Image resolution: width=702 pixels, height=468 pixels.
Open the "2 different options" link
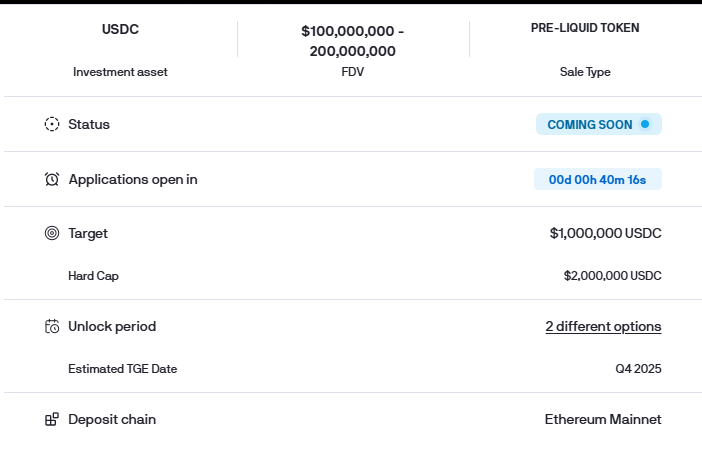pyautogui.click(x=603, y=326)
